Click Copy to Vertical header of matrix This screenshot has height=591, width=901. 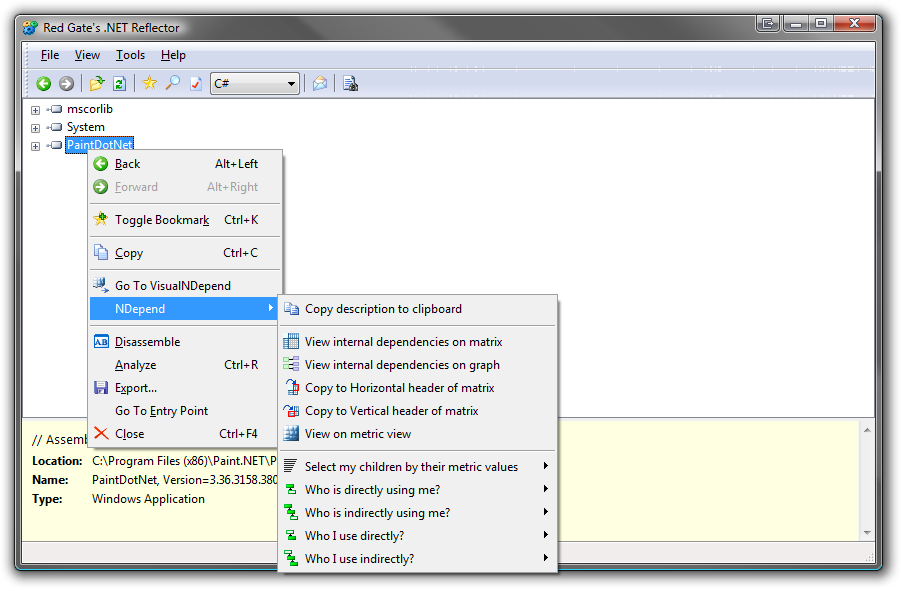(x=418, y=411)
